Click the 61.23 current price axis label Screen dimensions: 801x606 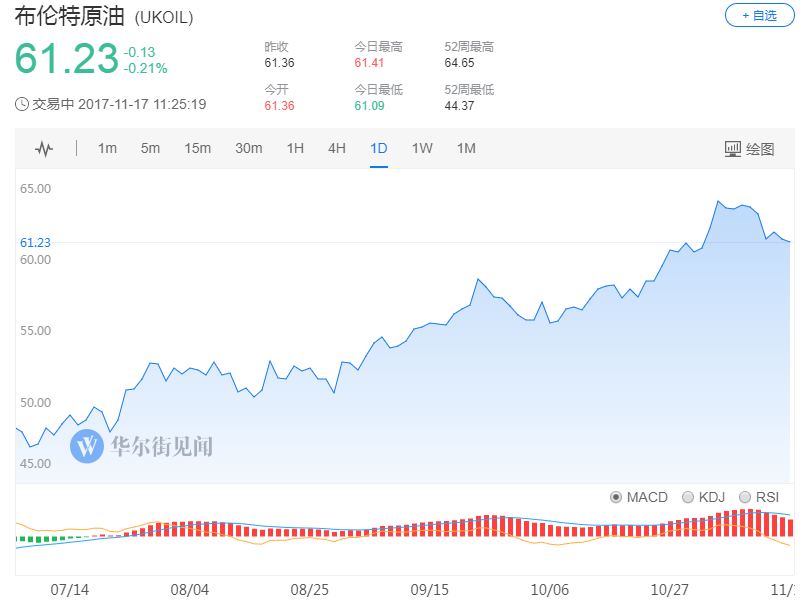tap(35, 242)
